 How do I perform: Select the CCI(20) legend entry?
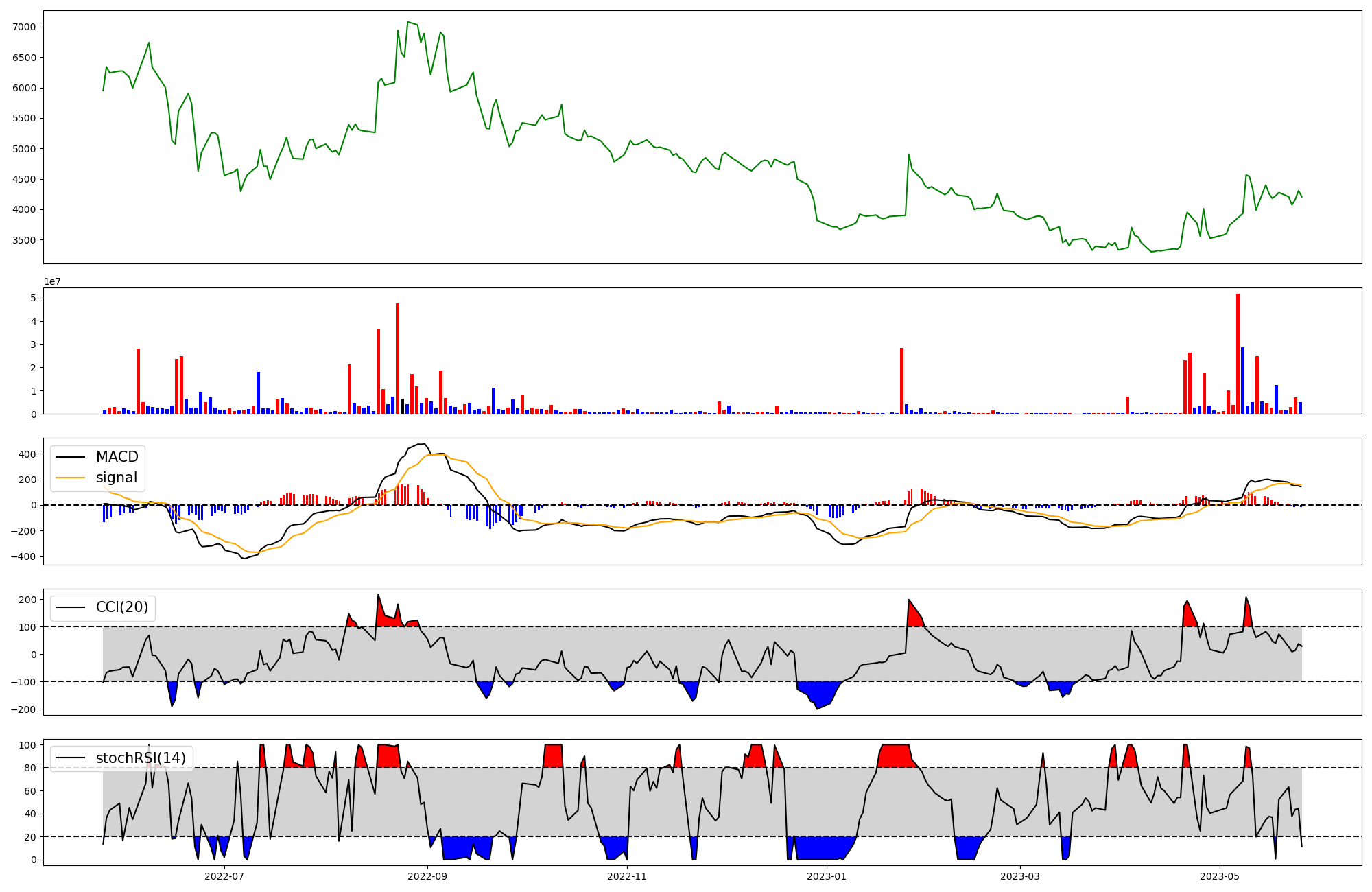click(122, 608)
